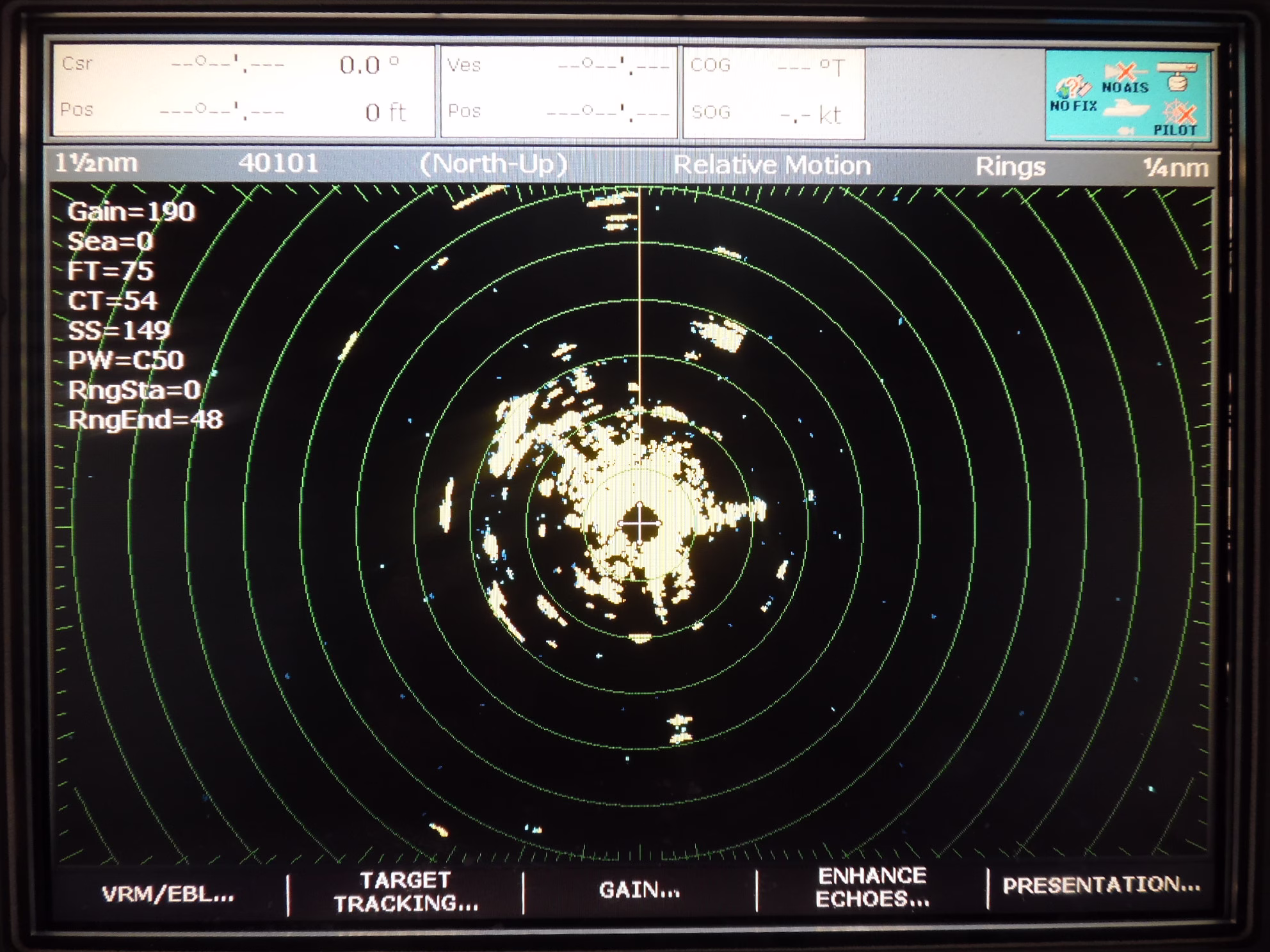Open the VRM/EBL soft key menu
Viewport: 1270px width, 952px height.
coord(168,894)
